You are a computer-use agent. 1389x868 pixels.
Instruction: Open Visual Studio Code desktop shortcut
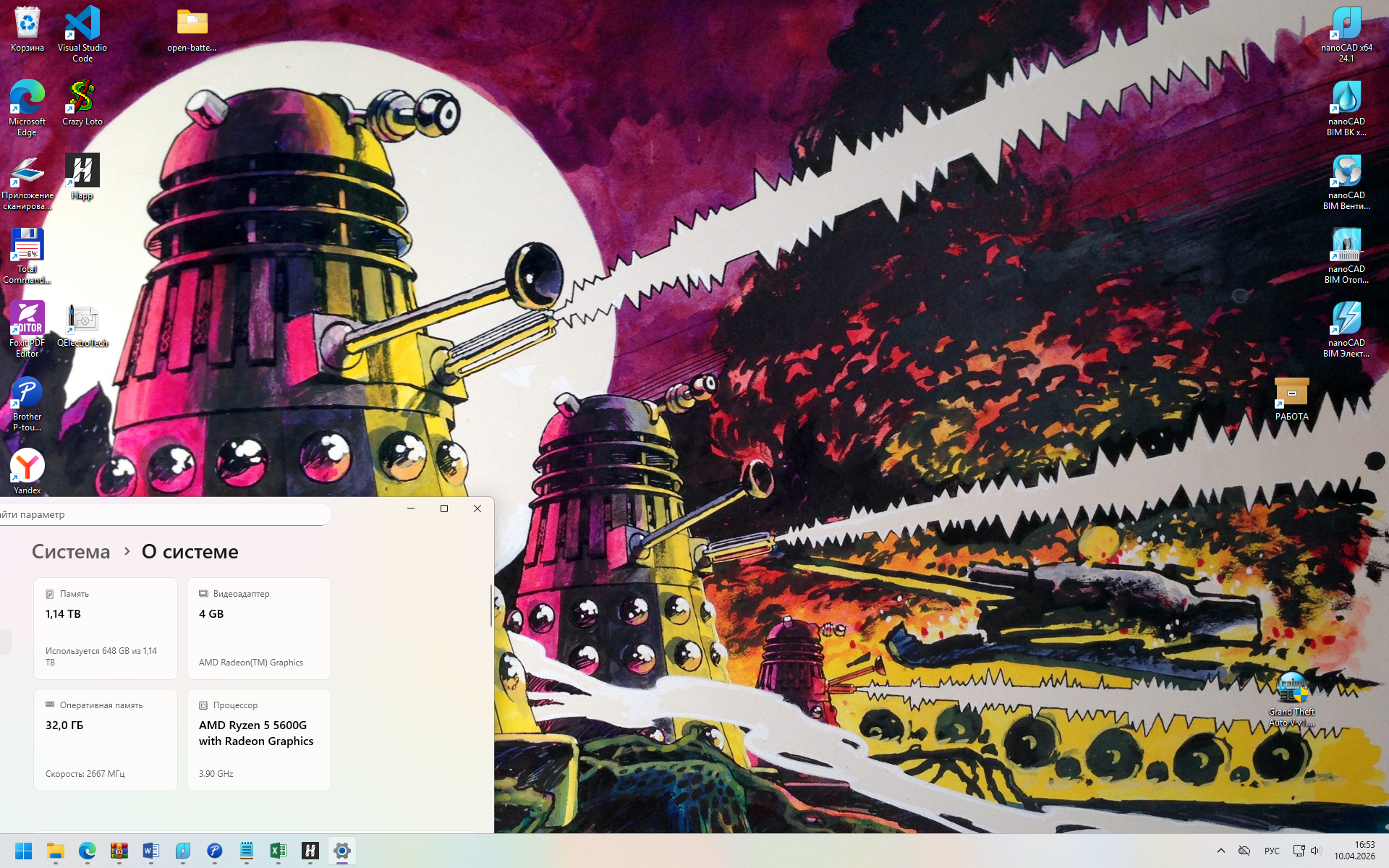click(82, 25)
